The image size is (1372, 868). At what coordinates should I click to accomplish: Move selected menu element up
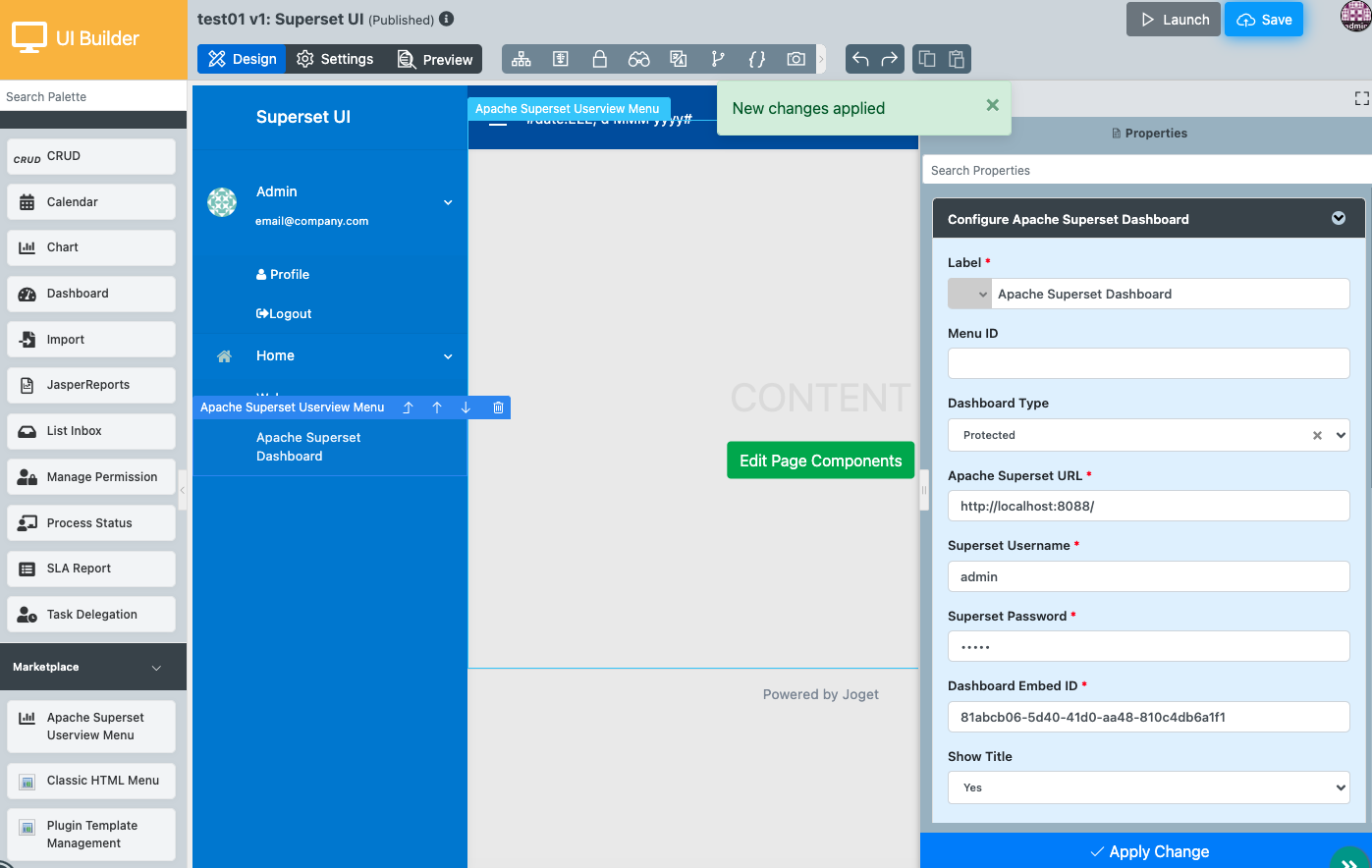click(437, 407)
